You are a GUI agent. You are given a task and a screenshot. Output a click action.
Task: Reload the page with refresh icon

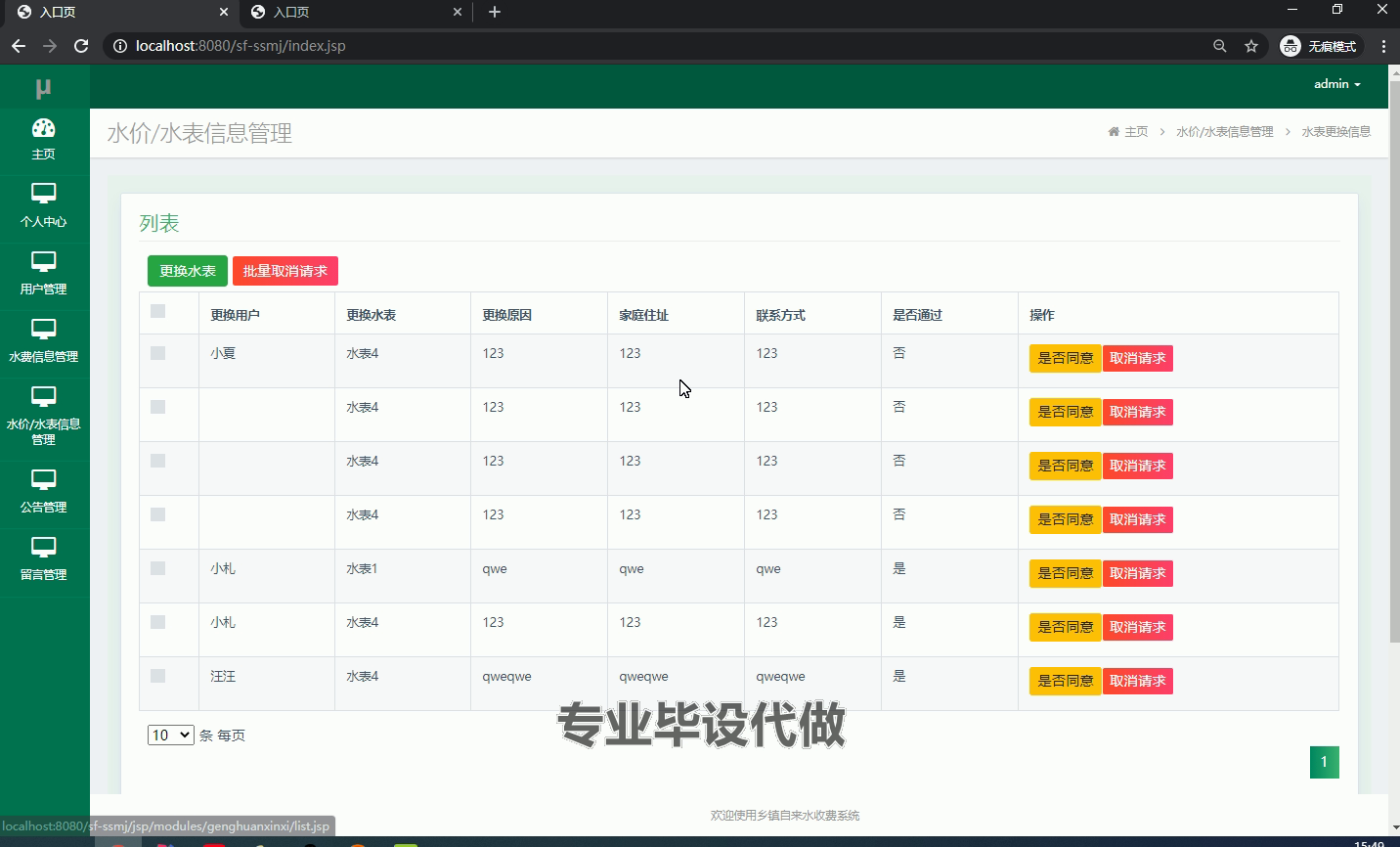click(81, 46)
